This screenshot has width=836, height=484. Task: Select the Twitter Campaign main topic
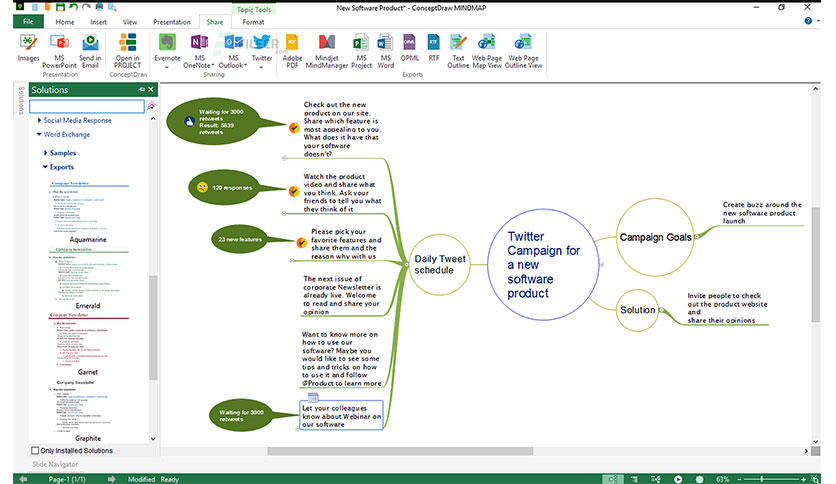tap(543, 264)
